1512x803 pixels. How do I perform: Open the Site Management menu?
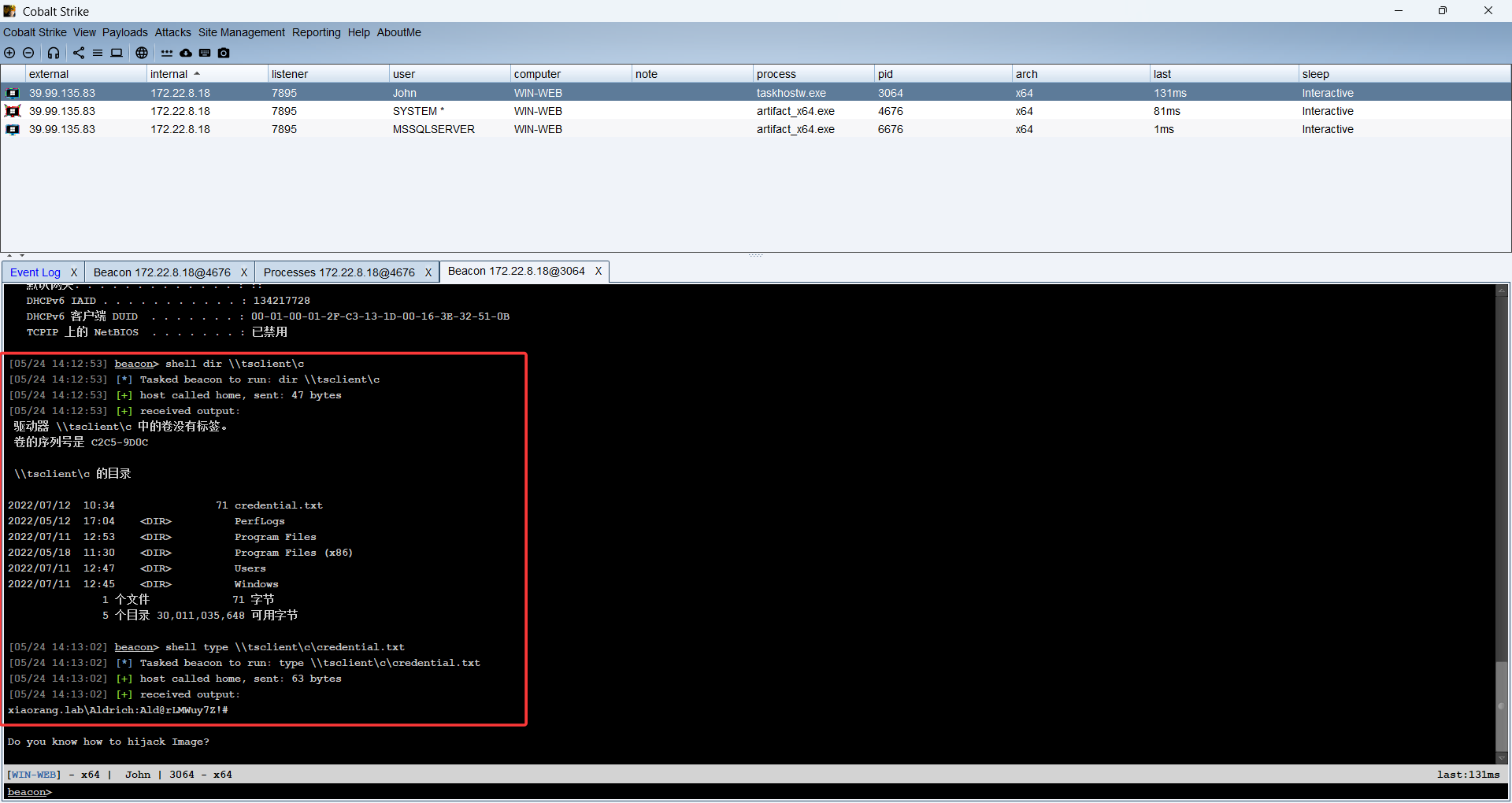241,32
